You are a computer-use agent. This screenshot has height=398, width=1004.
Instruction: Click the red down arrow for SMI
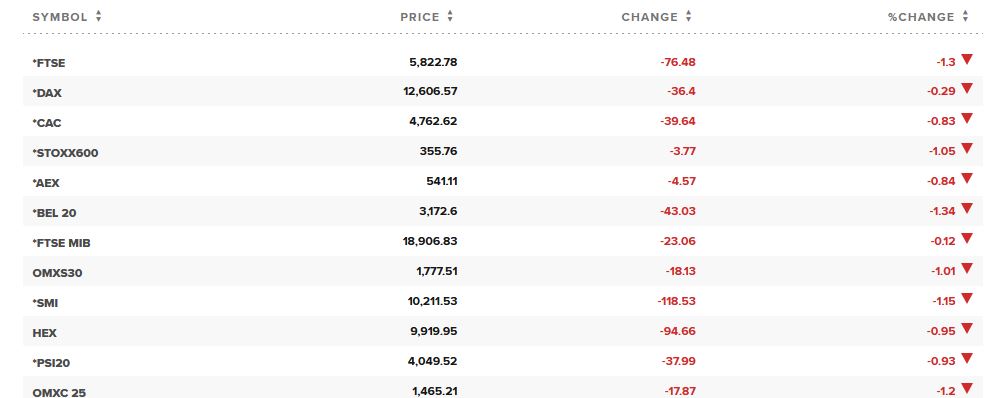pos(967,298)
